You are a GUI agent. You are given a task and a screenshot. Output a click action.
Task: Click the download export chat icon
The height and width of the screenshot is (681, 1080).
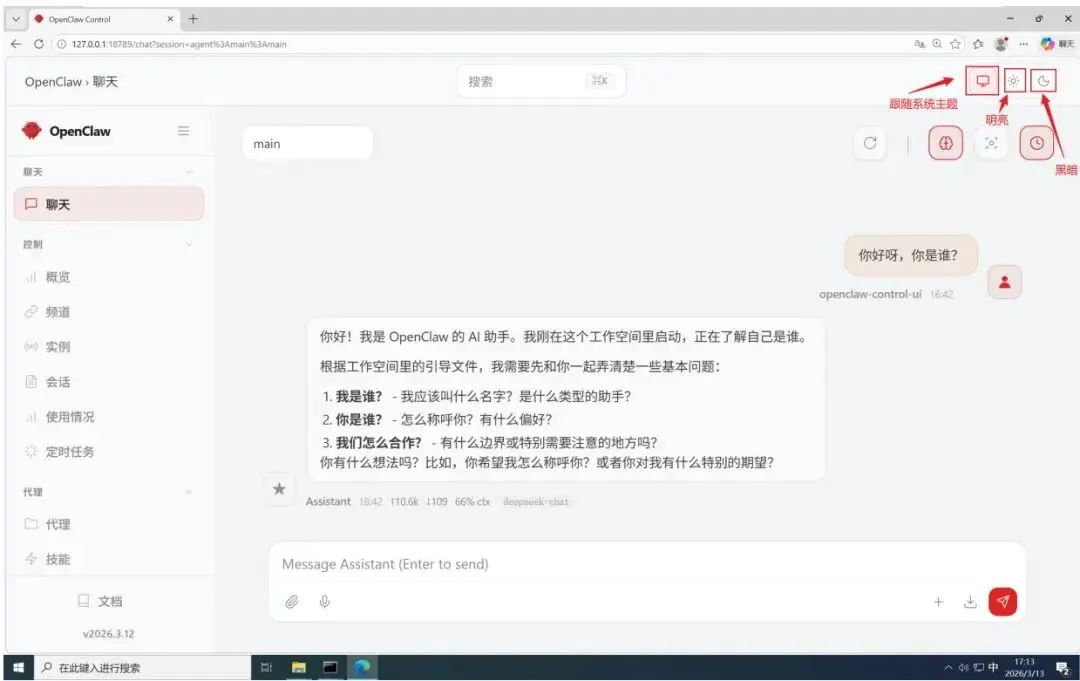[970, 602]
